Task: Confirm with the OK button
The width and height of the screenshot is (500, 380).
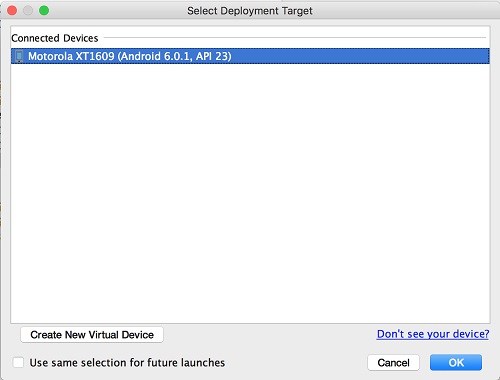Action: point(456,362)
